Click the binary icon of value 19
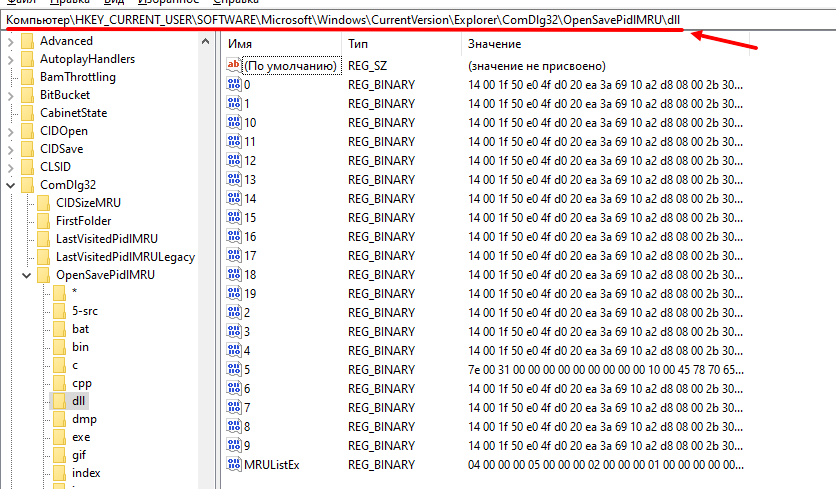 (x=234, y=293)
